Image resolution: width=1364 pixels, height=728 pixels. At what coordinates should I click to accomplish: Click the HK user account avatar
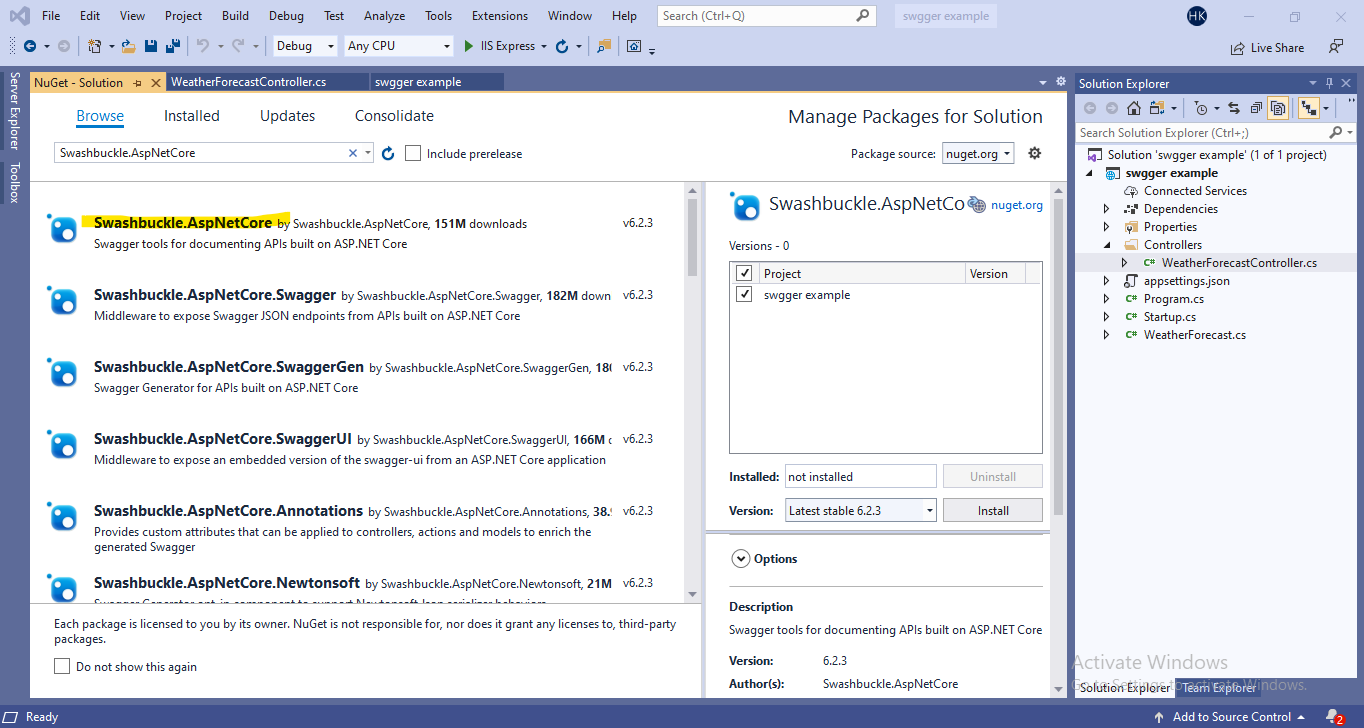[x=1197, y=16]
